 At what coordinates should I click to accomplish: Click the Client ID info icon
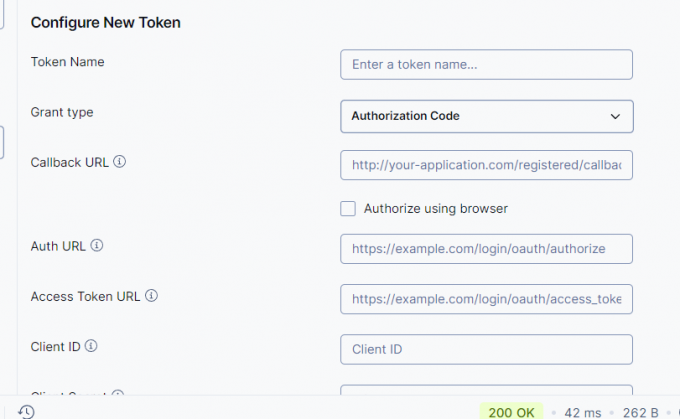click(x=91, y=346)
